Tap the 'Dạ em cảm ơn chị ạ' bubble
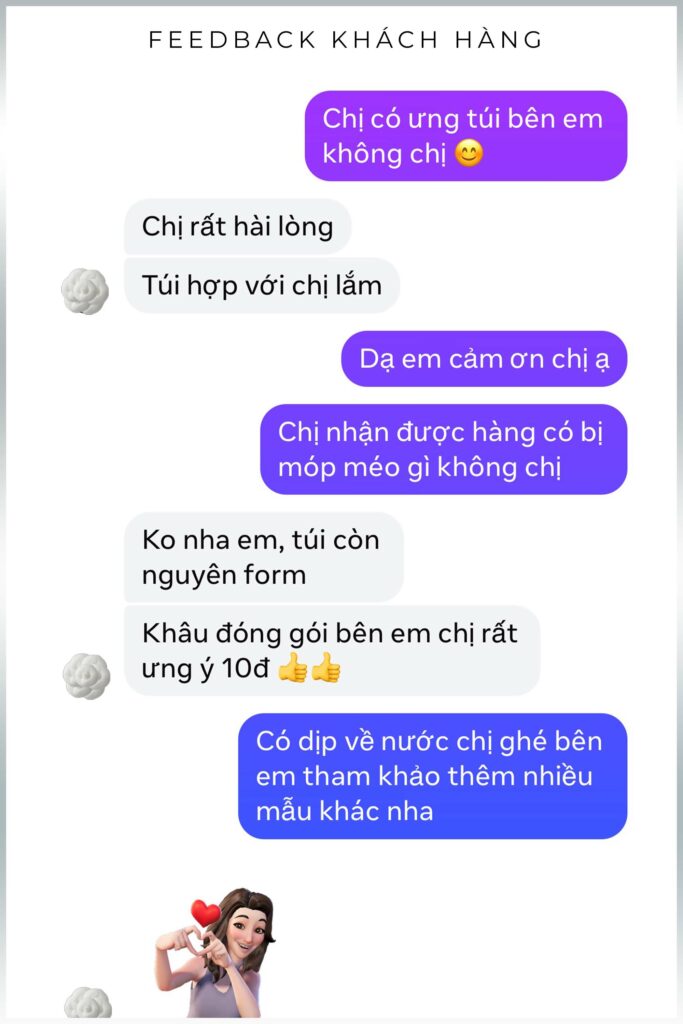This screenshot has height=1024, width=683. pos(484,359)
